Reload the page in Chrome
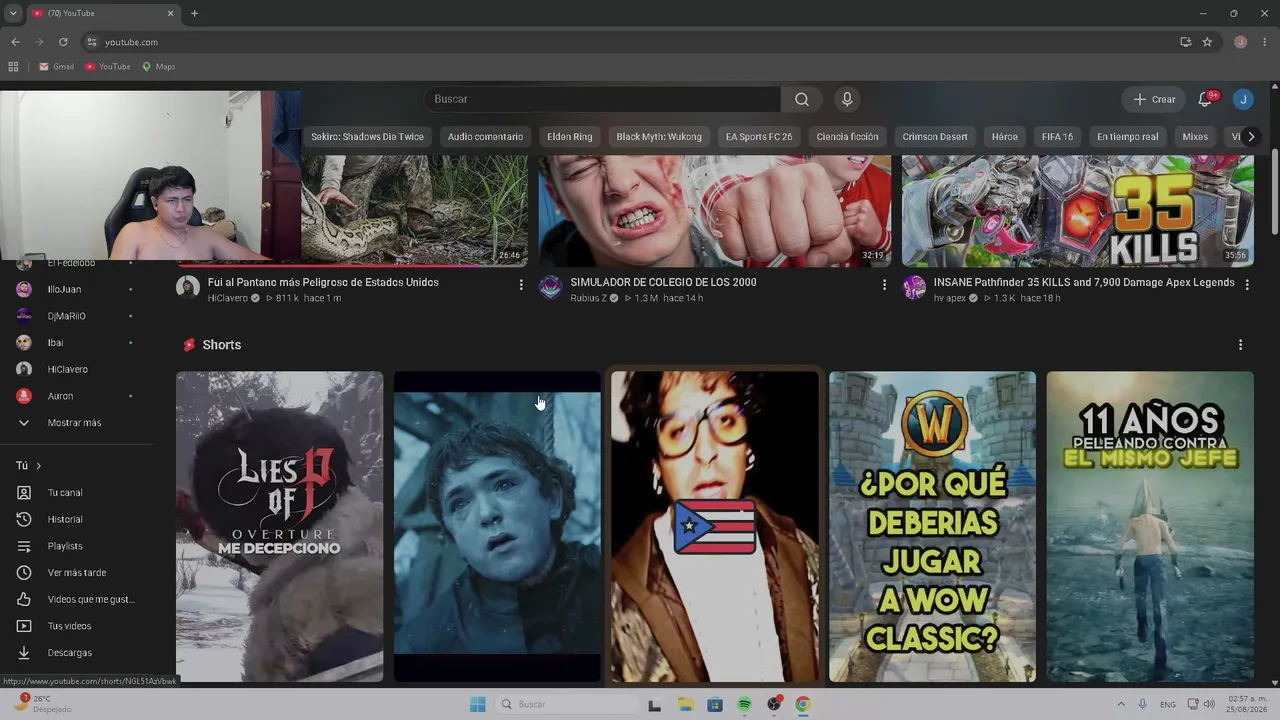The width and height of the screenshot is (1280, 720). (x=63, y=42)
